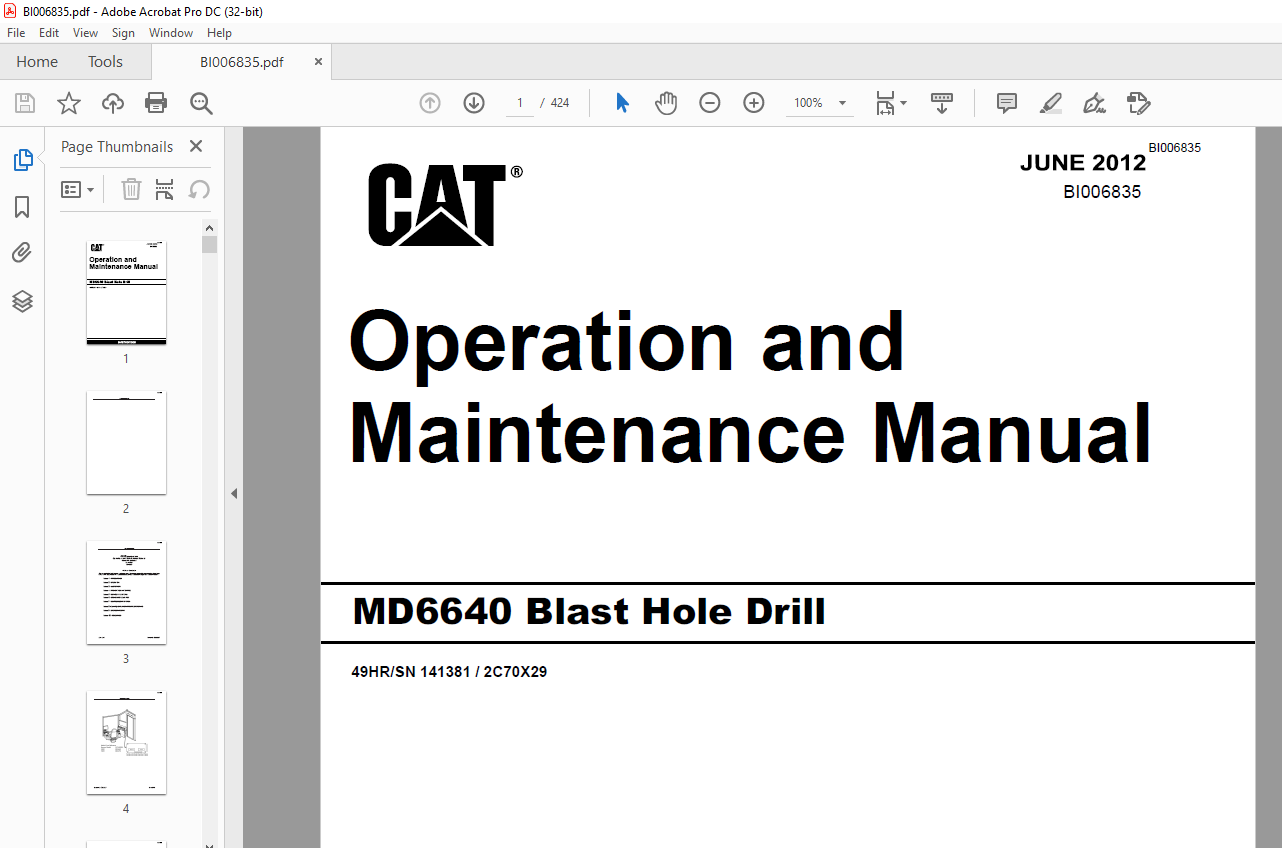This screenshot has height=848, width=1282.
Task: Click the serial number line '49HR/SN 141381'
Action: [449, 672]
